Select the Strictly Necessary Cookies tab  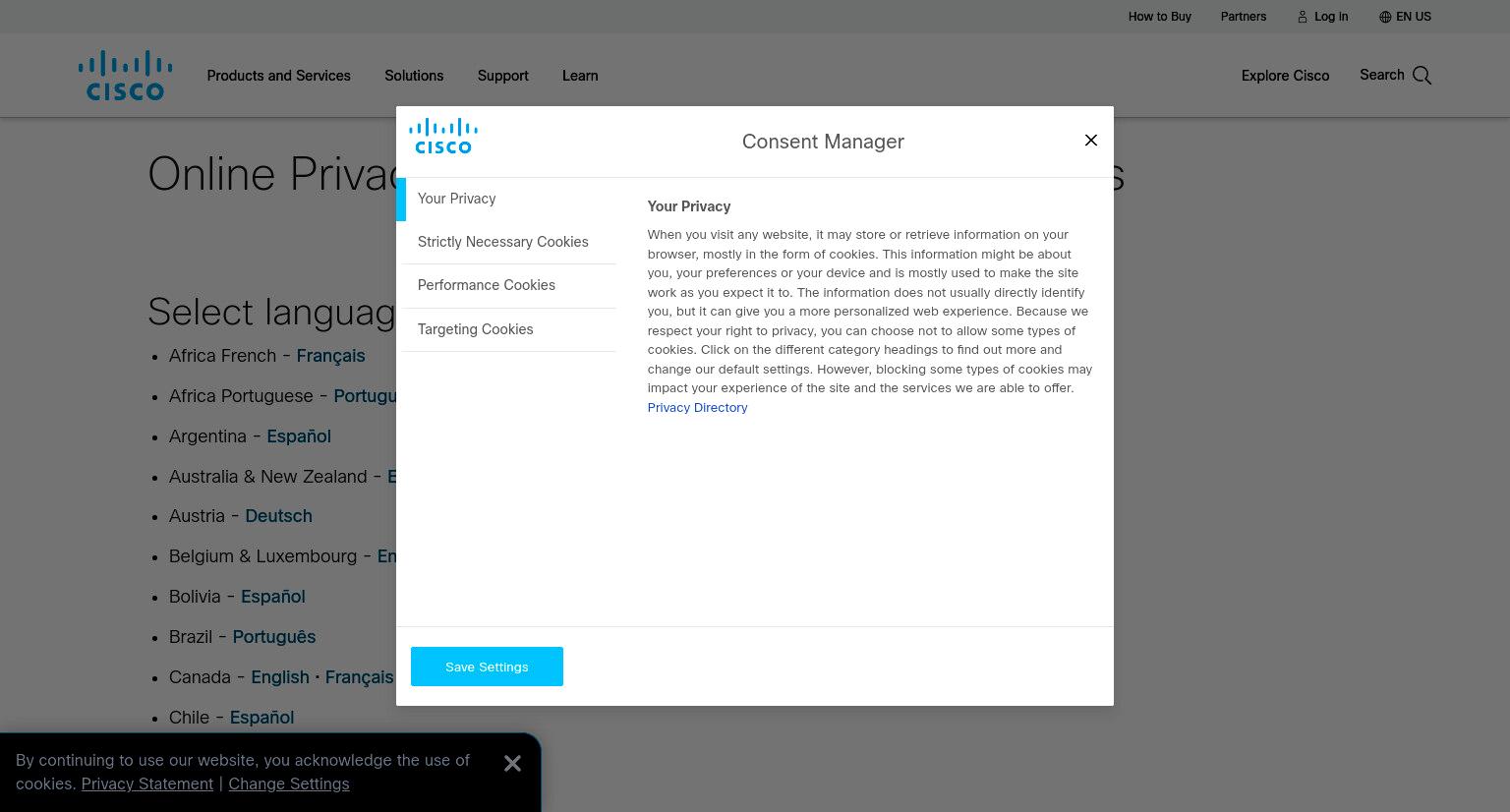(x=509, y=242)
